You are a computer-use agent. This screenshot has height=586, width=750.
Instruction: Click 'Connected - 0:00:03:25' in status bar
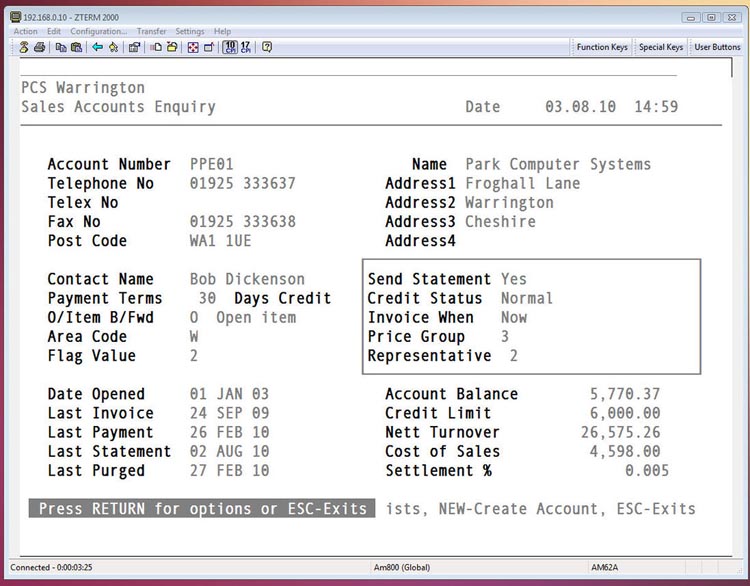tap(51, 567)
